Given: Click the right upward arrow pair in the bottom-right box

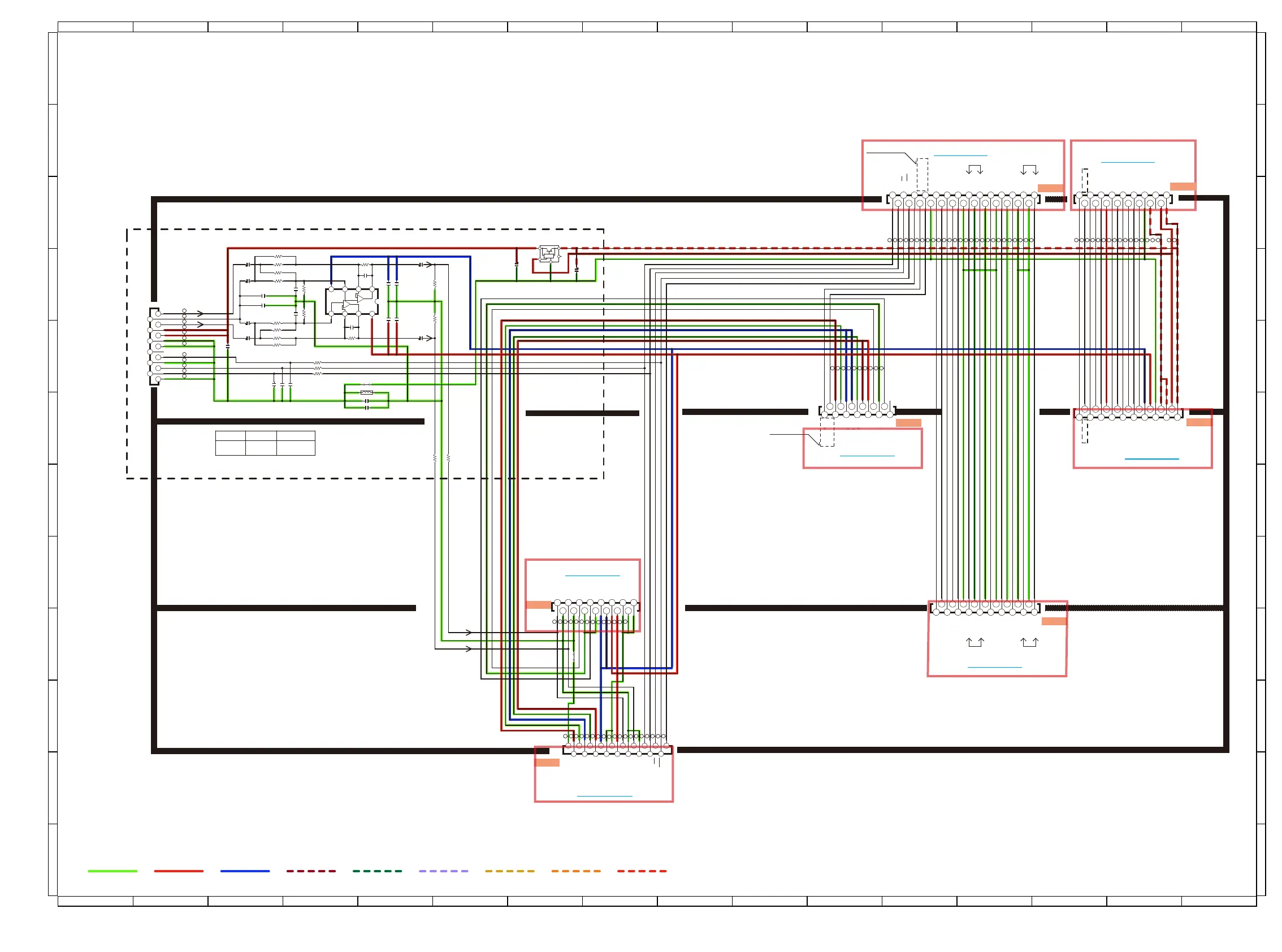Looking at the screenshot, I should tap(1029, 642).
